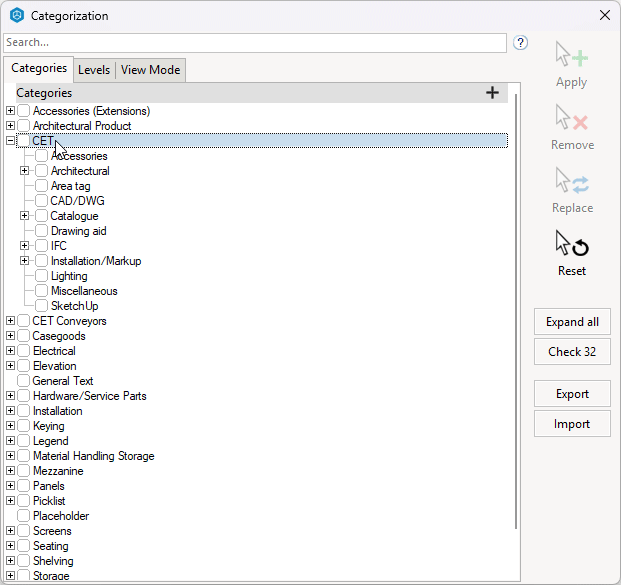Click the Import button

(x=572, y=424)
